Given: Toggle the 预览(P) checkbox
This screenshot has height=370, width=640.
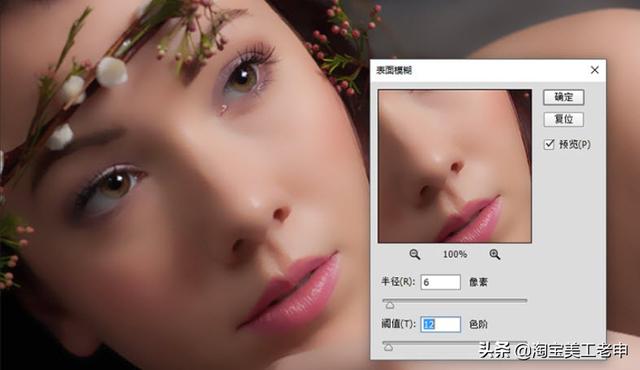Looking at the screenshot, I should tap(549, 144).
